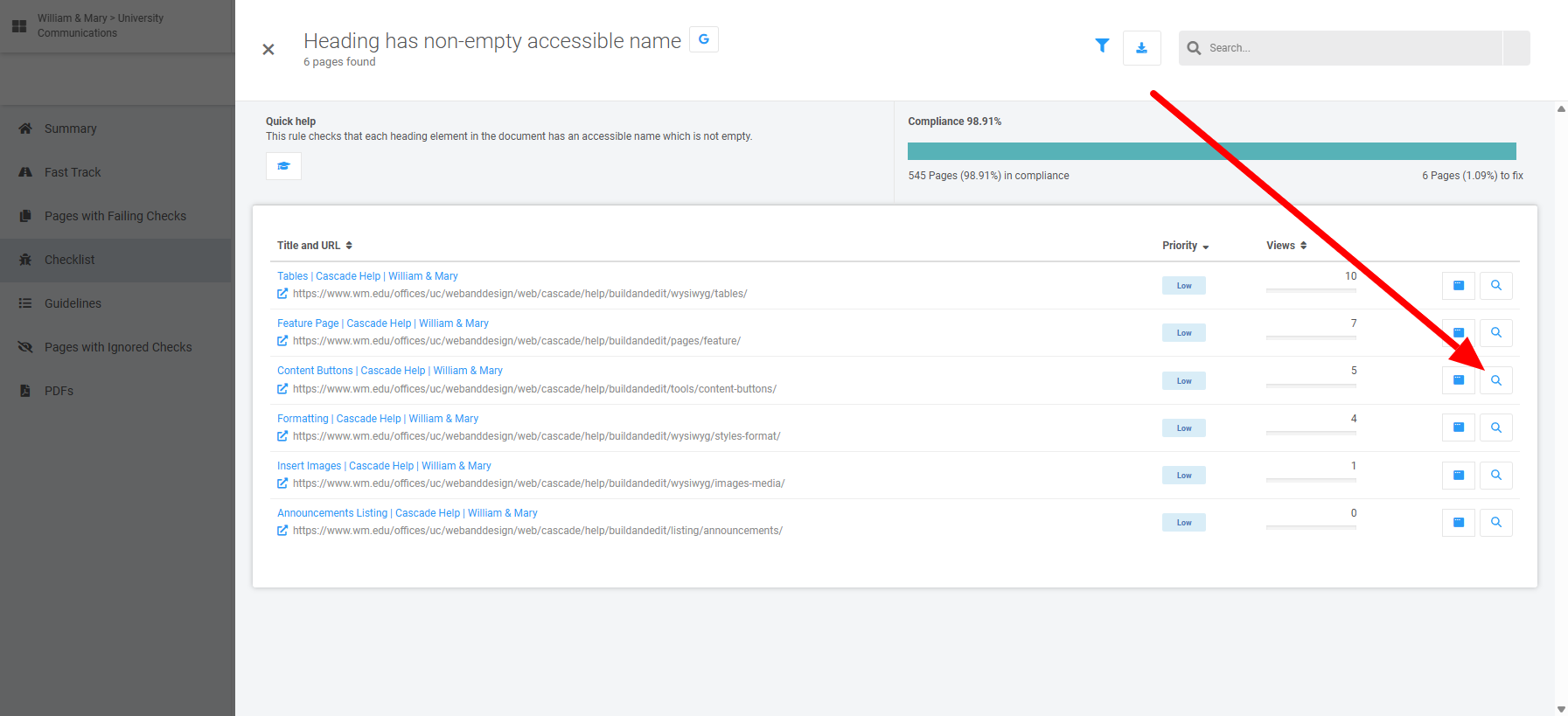Click the 'Compliance 98.91%' label
This screenshot has height=716, width=1568.
pyautogui.click(x=954, y=122)
